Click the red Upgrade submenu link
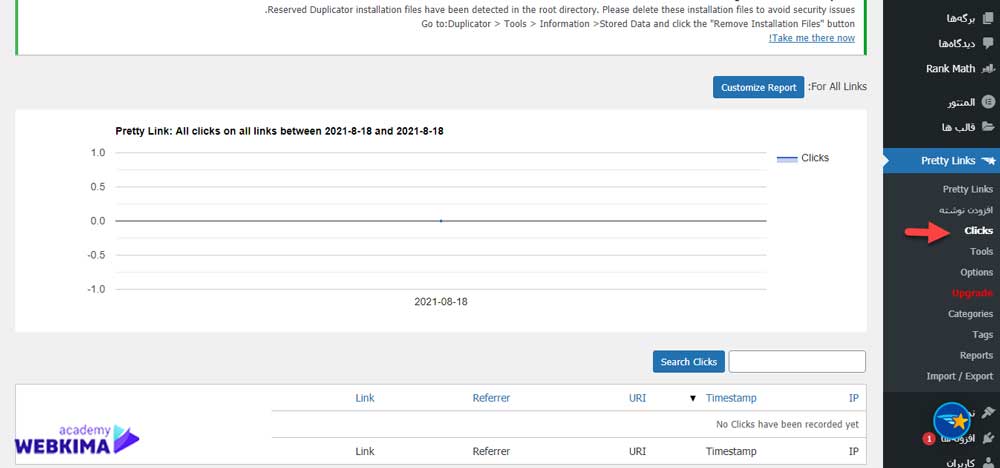Image resolution: width=1000 pixels, height=468 pixels. [x=972, y=293]
